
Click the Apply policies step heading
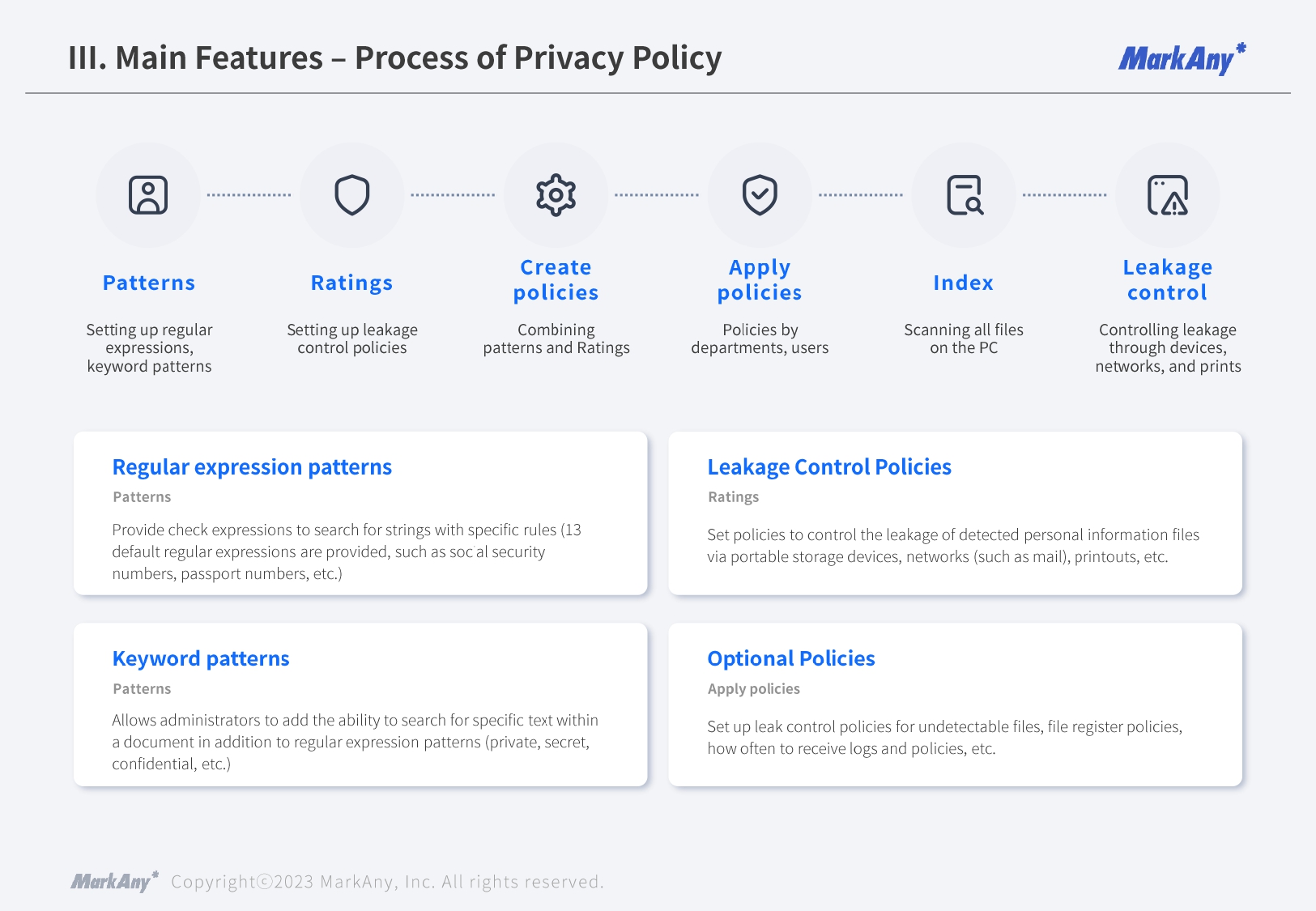pos(760,279)
